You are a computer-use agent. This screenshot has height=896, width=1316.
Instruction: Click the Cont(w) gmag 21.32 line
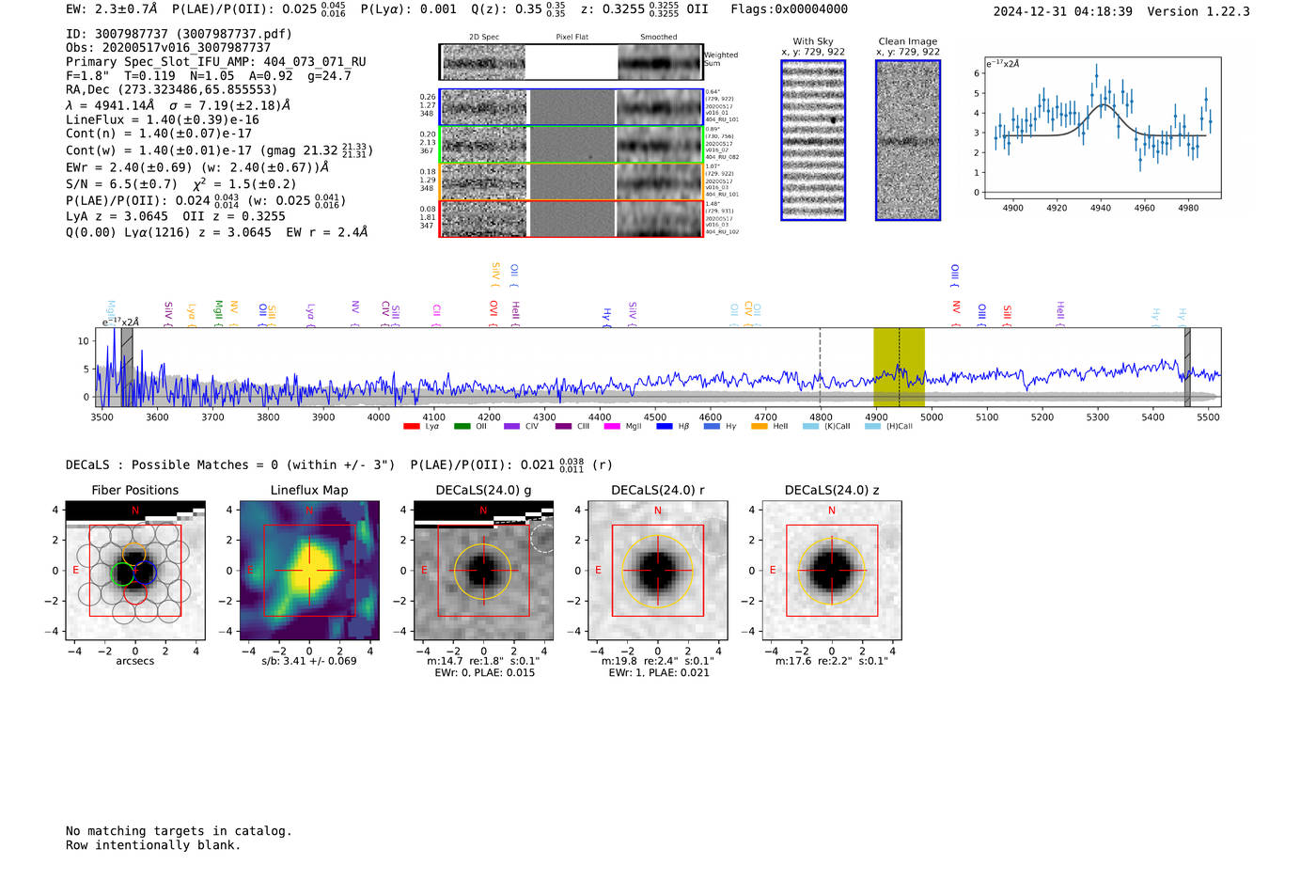pos(219,150)
